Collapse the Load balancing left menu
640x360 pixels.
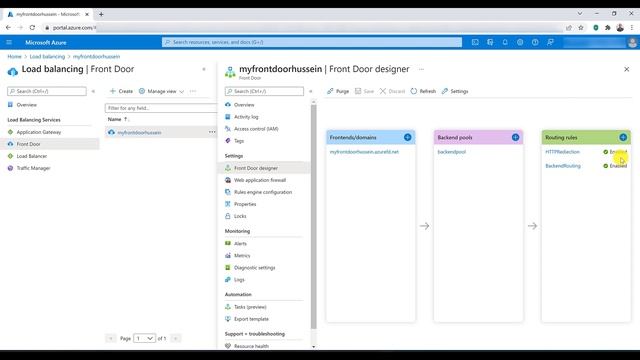click(x=93, y=91)
